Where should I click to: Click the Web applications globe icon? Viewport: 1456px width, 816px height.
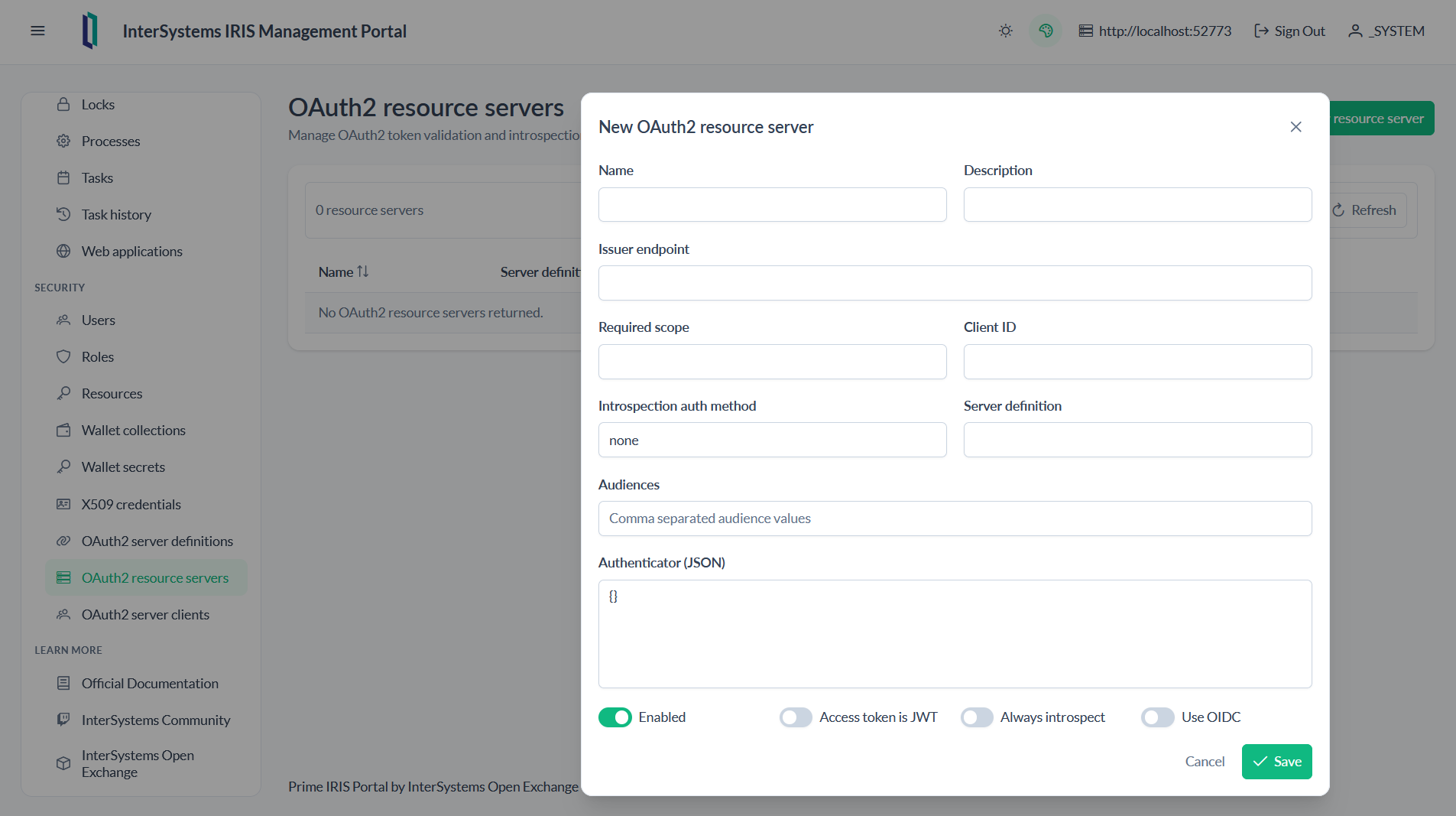(x=63, y=251)
